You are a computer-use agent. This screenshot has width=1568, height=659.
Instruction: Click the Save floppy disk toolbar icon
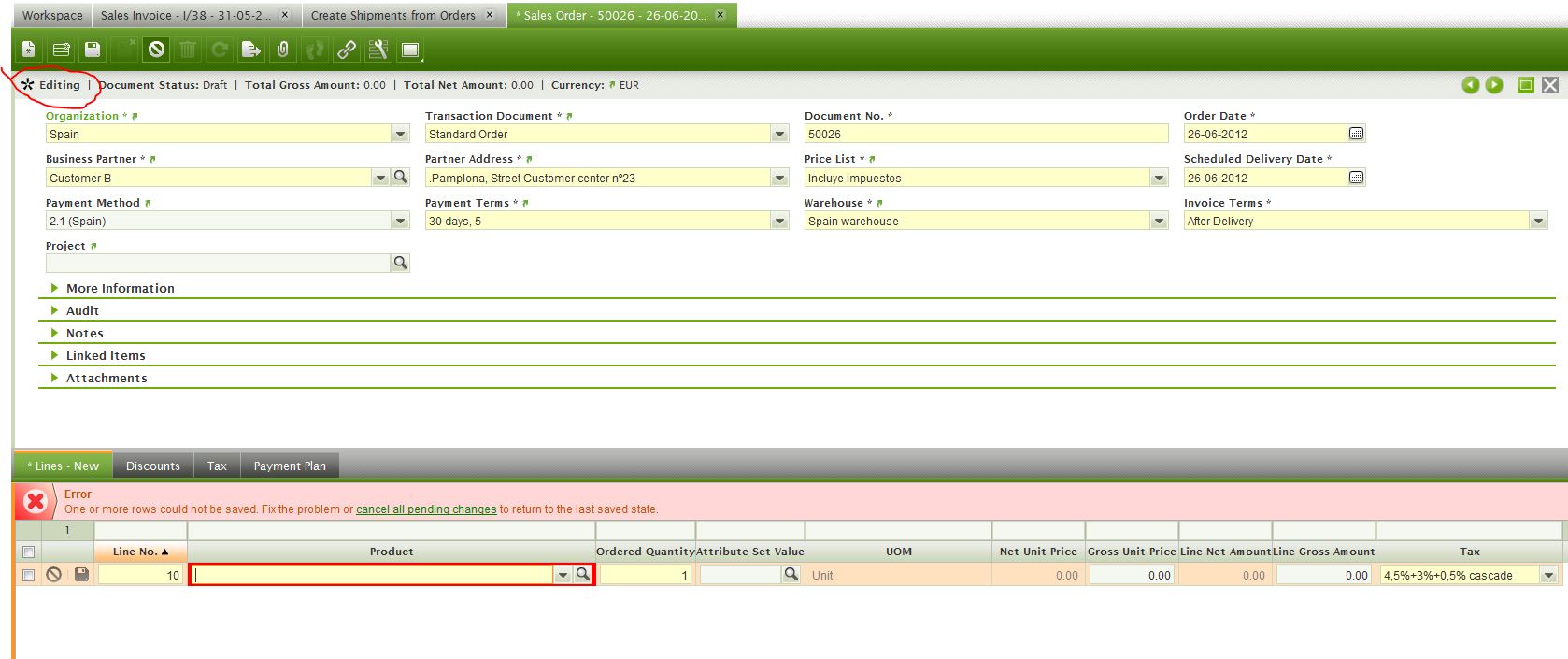92,50
